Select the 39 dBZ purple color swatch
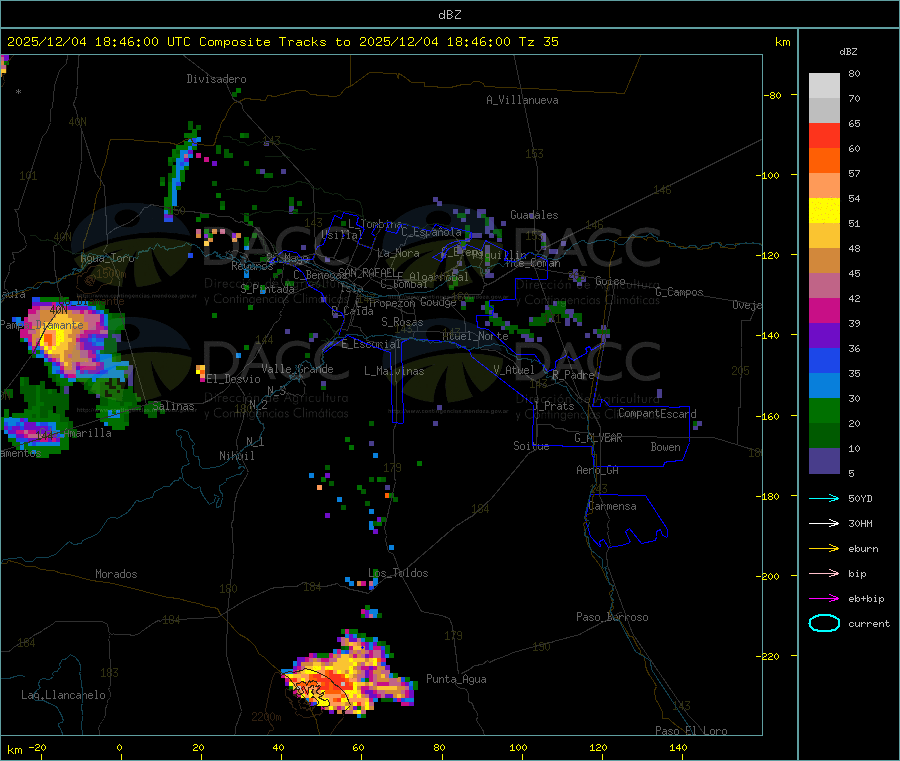 [x=824, y=336]
